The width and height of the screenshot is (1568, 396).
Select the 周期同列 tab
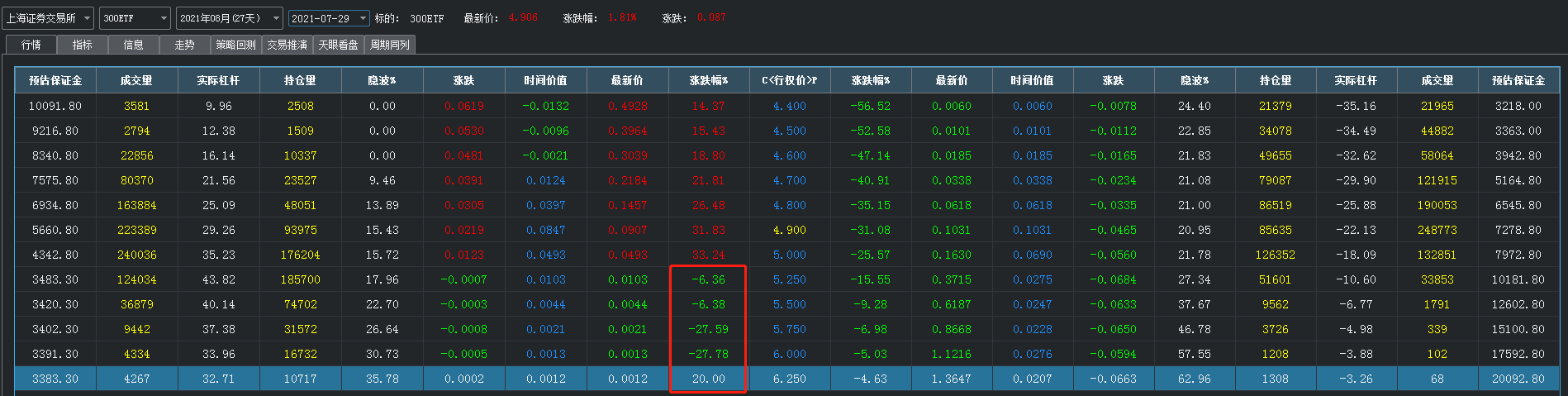[389, 45]
